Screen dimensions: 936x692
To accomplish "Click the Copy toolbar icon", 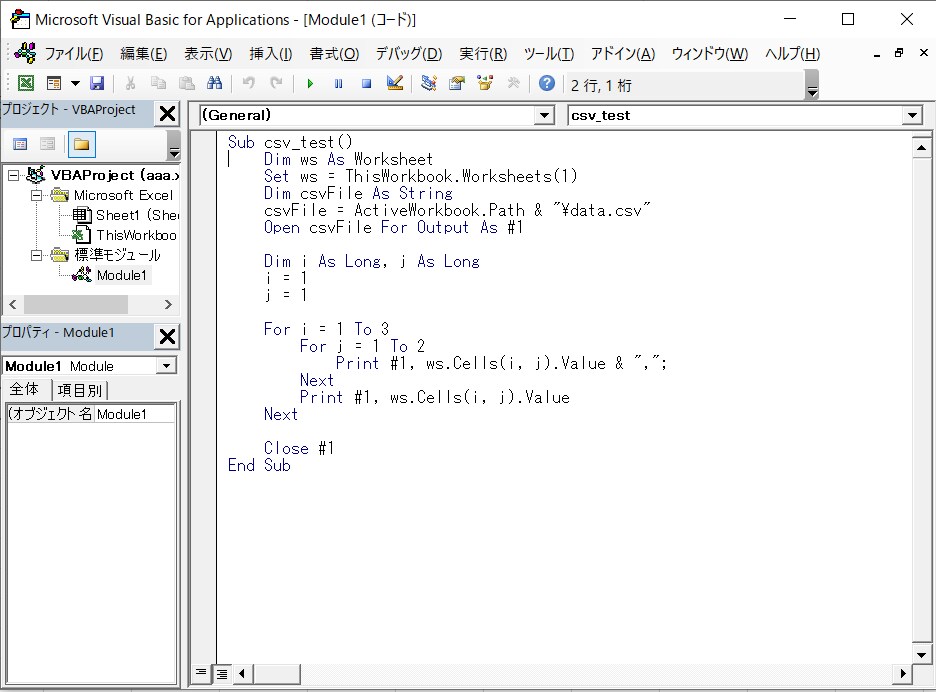I will (158, 84).
